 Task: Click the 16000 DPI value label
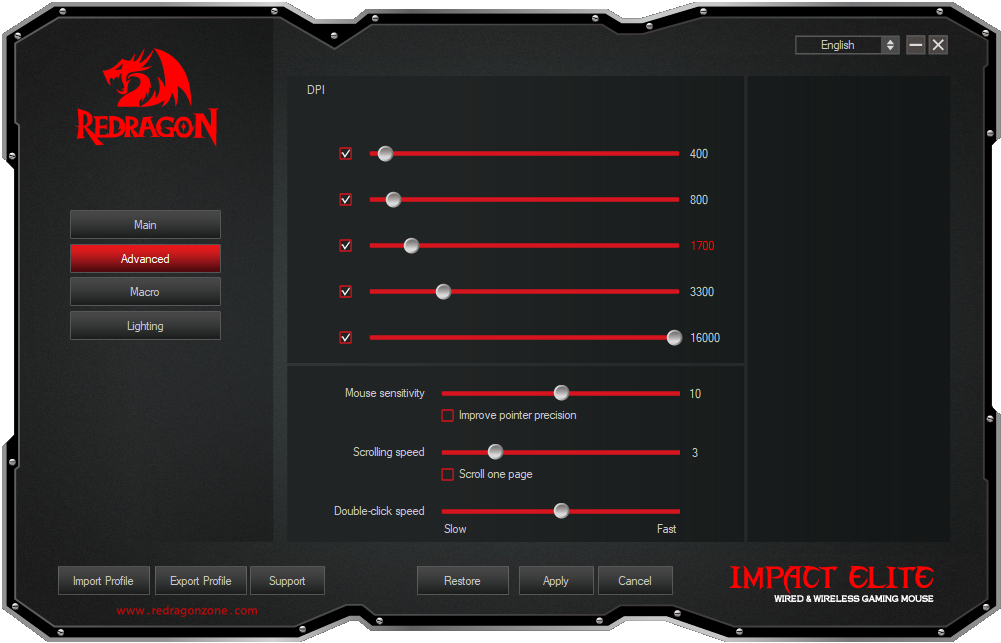[705, 338]
